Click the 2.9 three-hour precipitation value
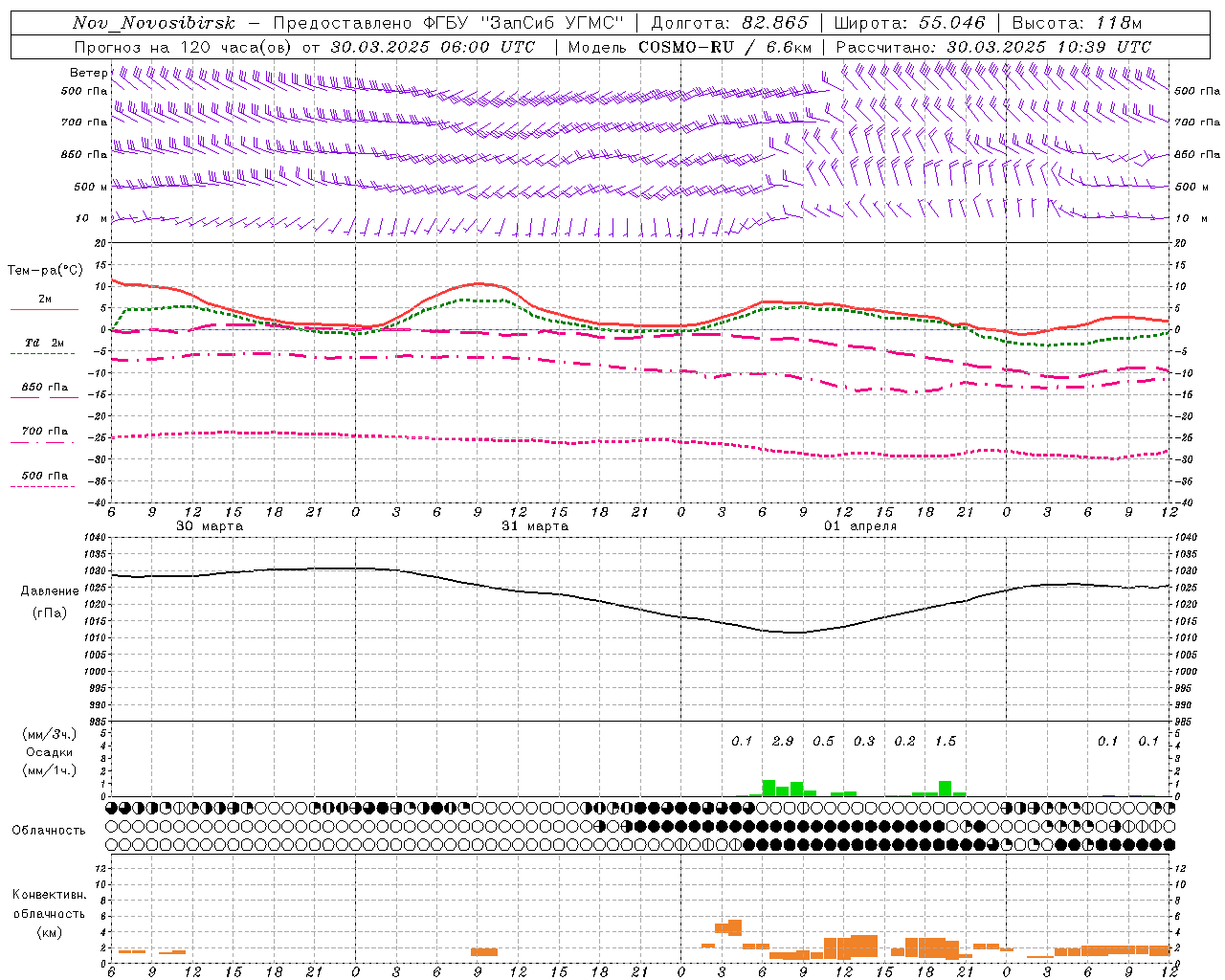The width and height of the screenshot is (1225, 980). (x=783, y=741)
